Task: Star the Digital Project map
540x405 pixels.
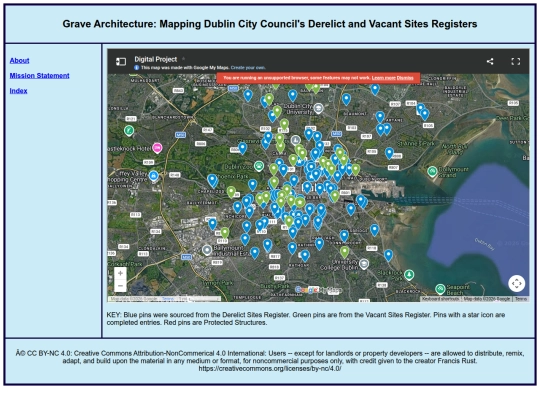Action: (184, 59)
